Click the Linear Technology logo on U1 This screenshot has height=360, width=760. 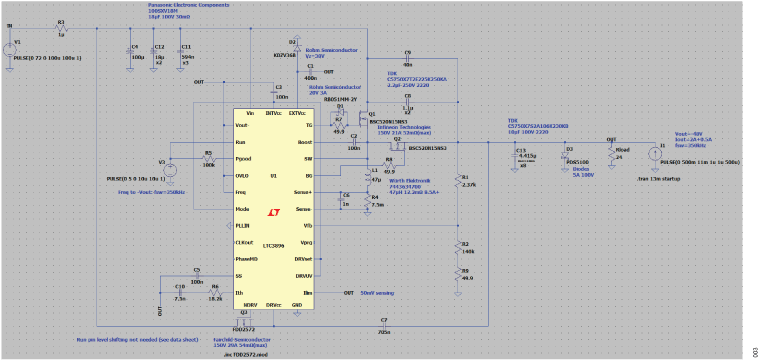(x=274, y=213)
